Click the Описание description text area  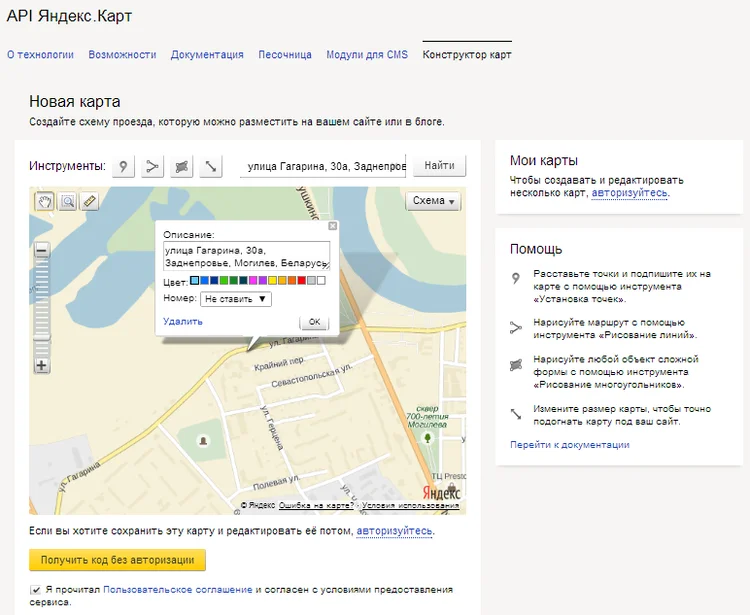click(247, 256)
